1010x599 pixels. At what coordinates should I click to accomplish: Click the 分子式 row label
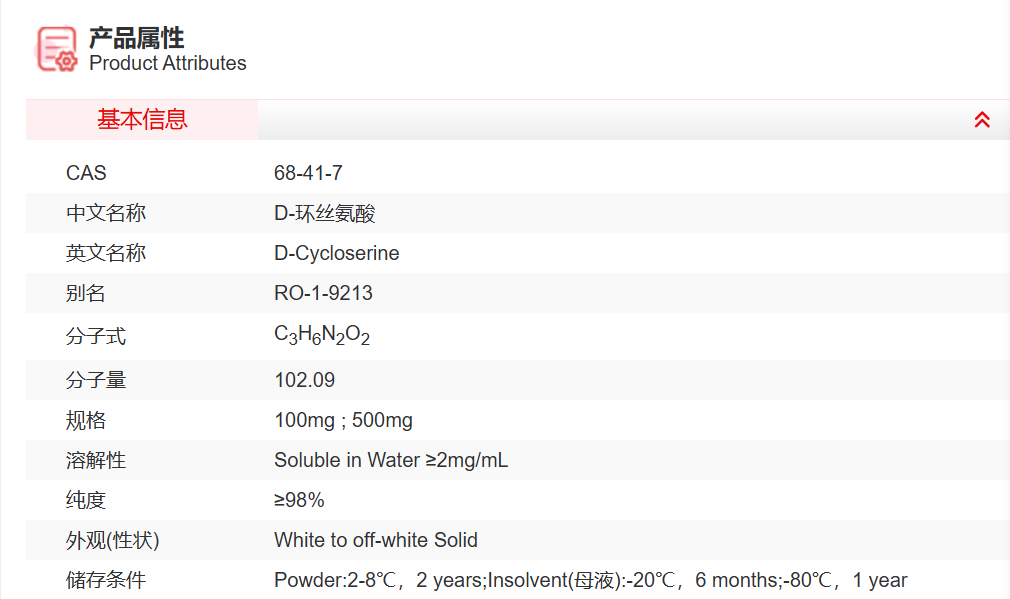[96, 336]
